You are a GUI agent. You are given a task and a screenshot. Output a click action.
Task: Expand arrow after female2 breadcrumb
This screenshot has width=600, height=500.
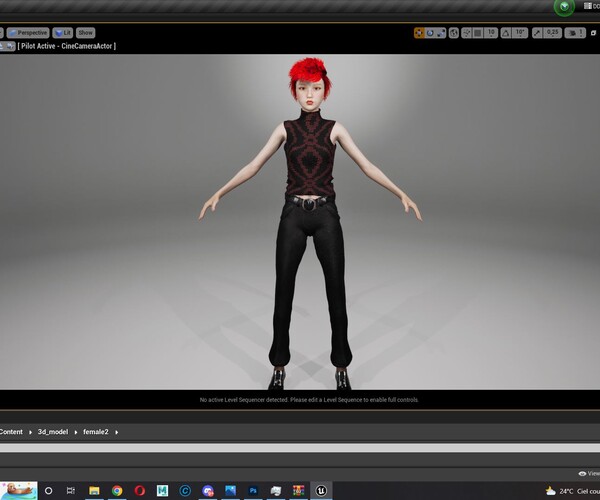116,432
